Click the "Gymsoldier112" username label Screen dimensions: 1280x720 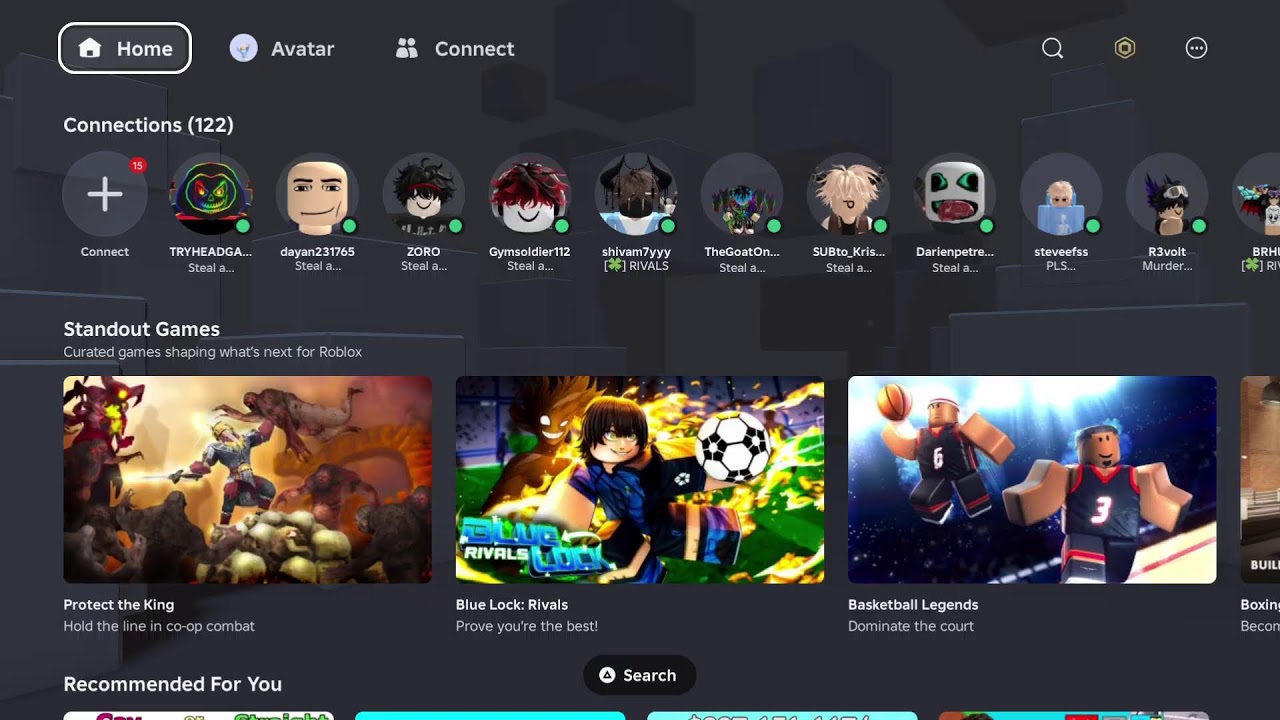[x=530, y=252]
